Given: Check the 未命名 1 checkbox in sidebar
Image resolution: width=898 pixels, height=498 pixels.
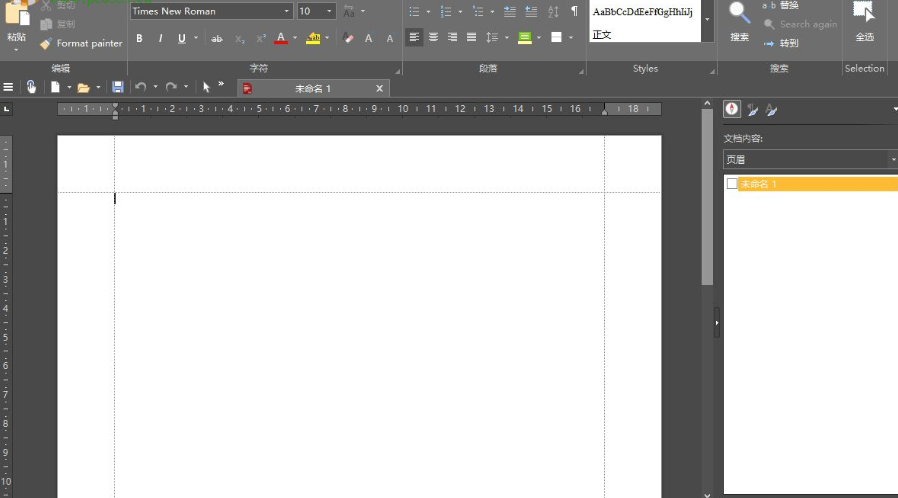Looking at the screenshot, I should [x=732, y=184].
